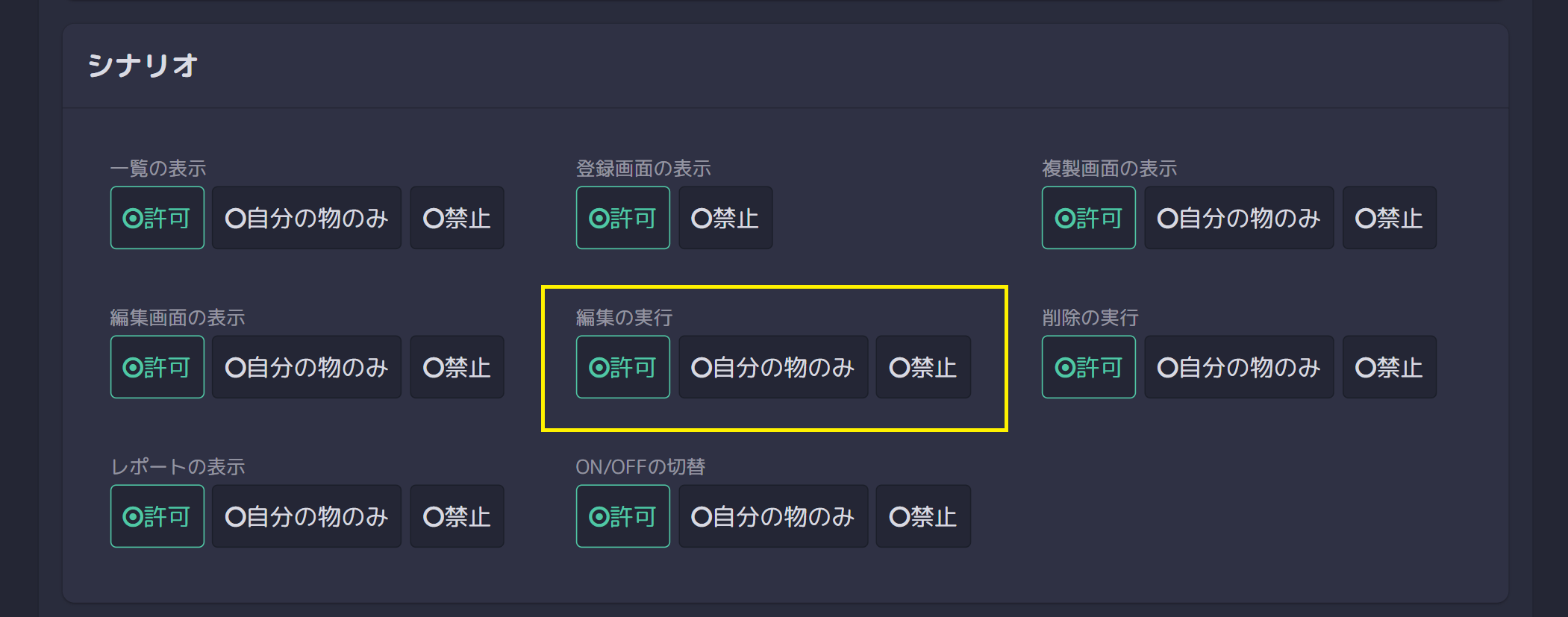The image size is (1568, 617).
Task: Choose 自分の物のみ for レポートの表示
Action: (x=307, y=516)
